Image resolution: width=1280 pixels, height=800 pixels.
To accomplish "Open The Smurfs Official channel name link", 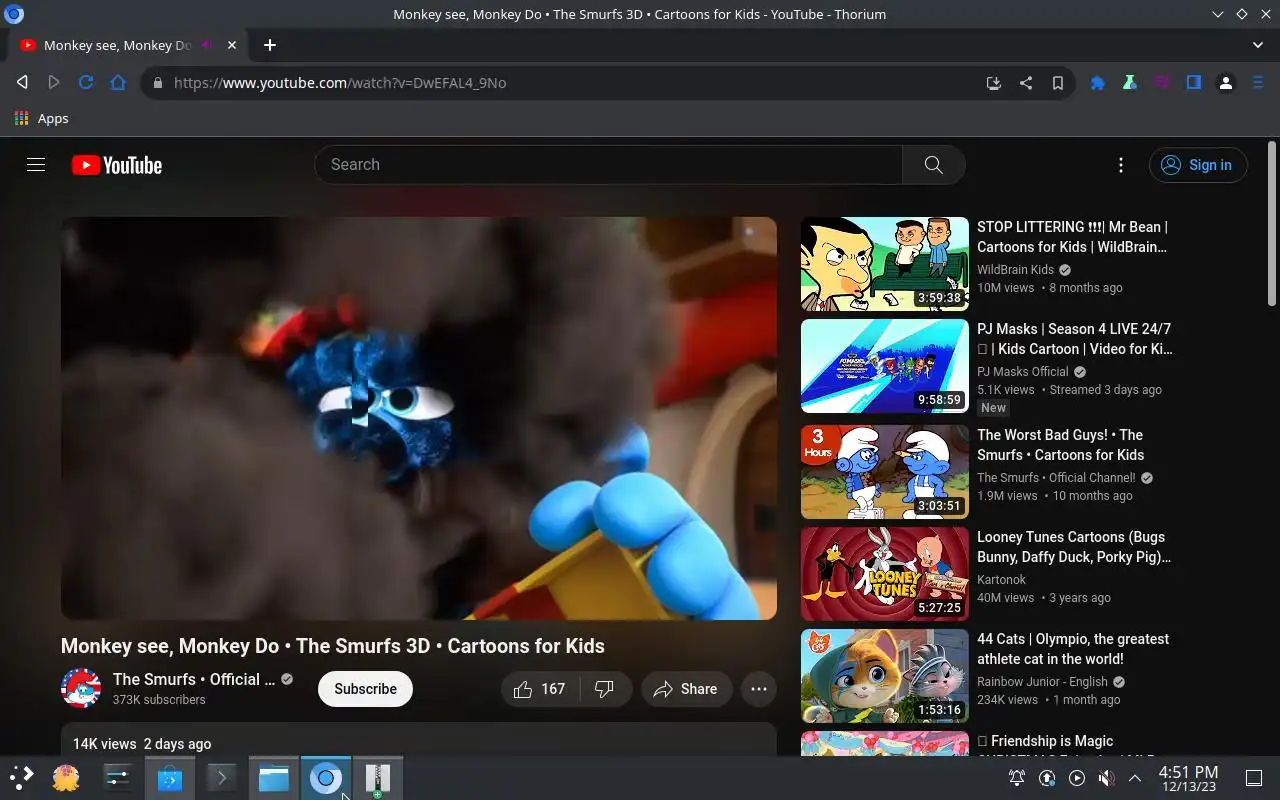I will pos(194,679).
